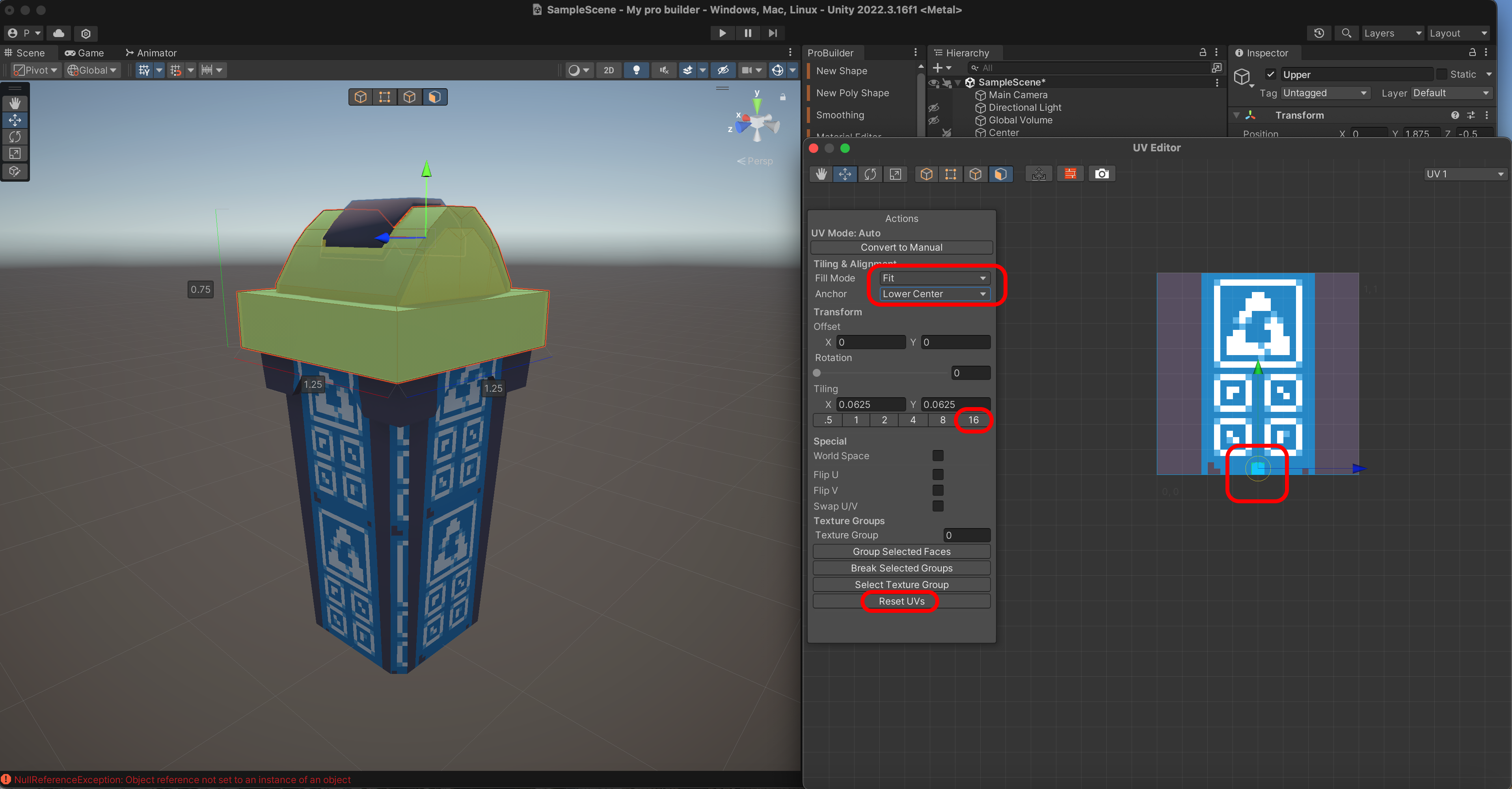The height and width of the screenshot is (789, 1512).
Task: Click the Reset UVs button
Action: 901,601
